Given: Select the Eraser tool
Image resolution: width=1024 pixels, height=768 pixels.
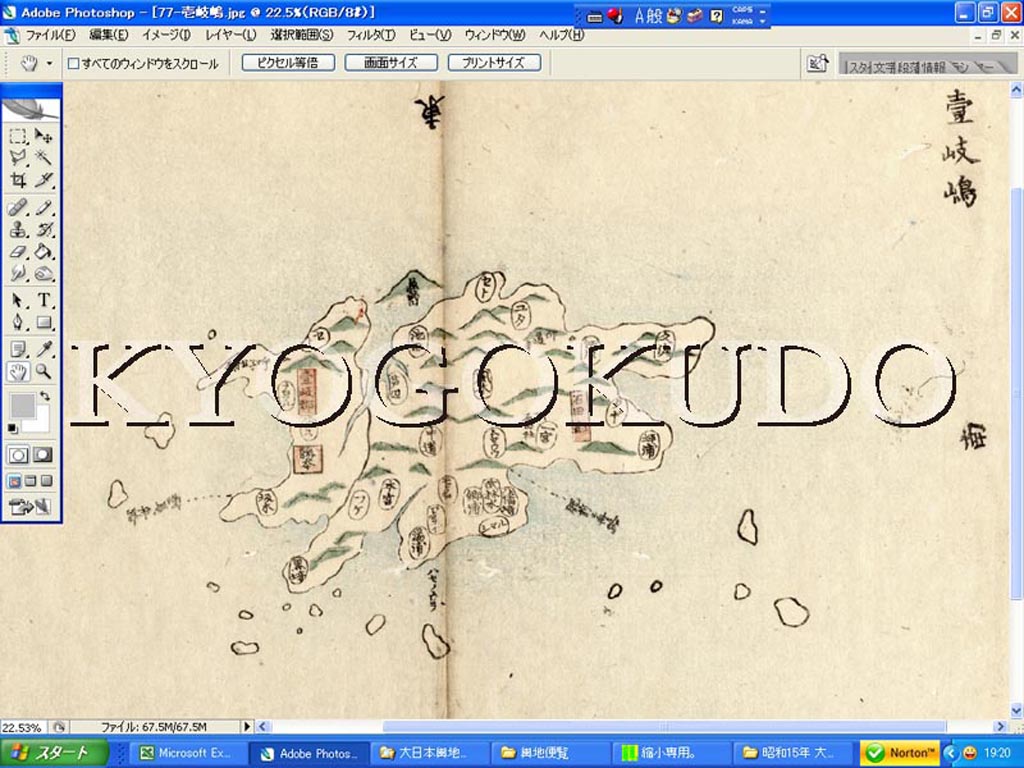Looking at the screenshot, I should click(18, 251).
